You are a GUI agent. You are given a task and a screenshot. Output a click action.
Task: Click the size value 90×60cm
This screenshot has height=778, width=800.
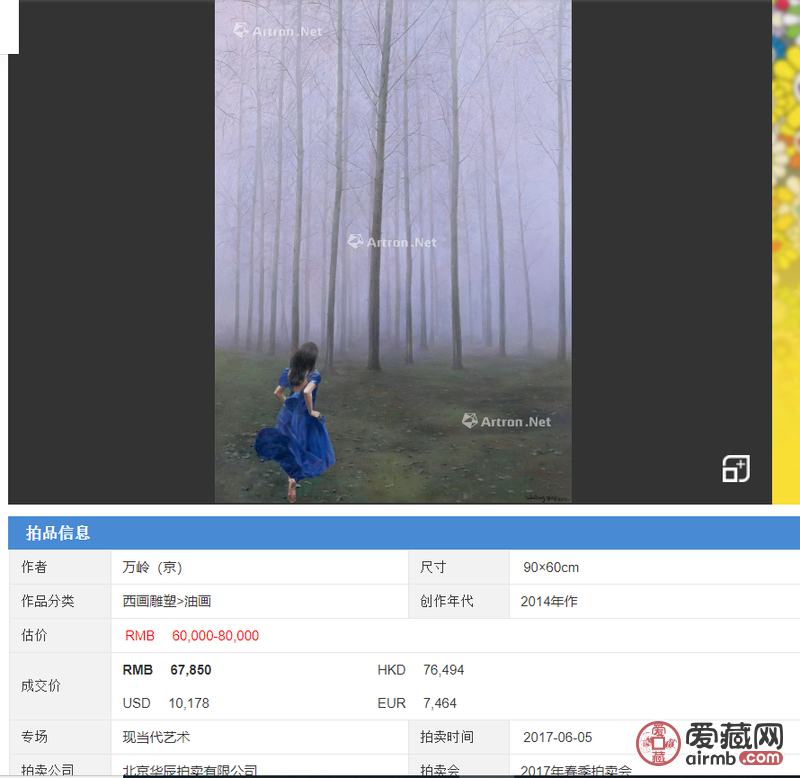551,567
